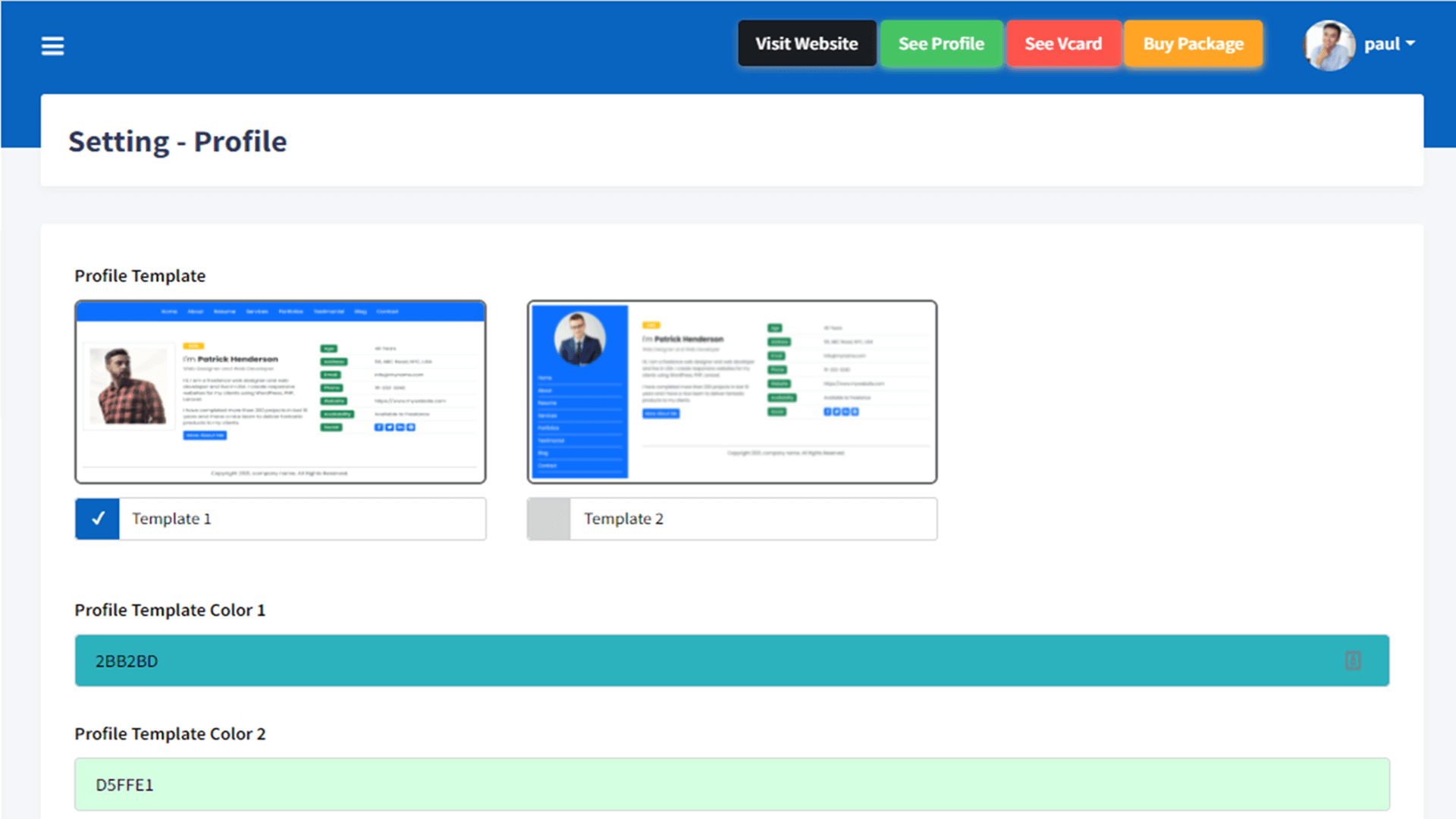This screenshot has height=819, width=1456.
Task: Click the checkmark icon beside Template 1
Action: tap(97, 519)
